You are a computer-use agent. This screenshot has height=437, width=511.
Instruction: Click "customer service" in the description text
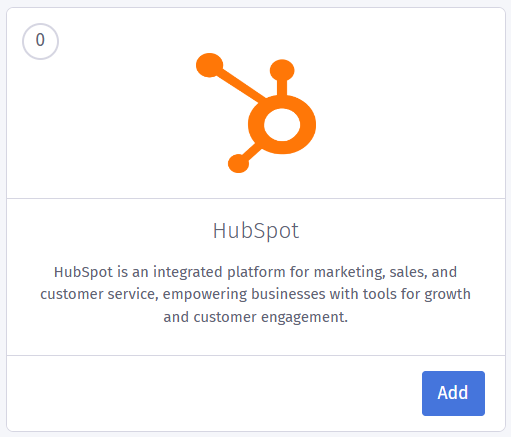pyautogui.click(x=99, y=294)
